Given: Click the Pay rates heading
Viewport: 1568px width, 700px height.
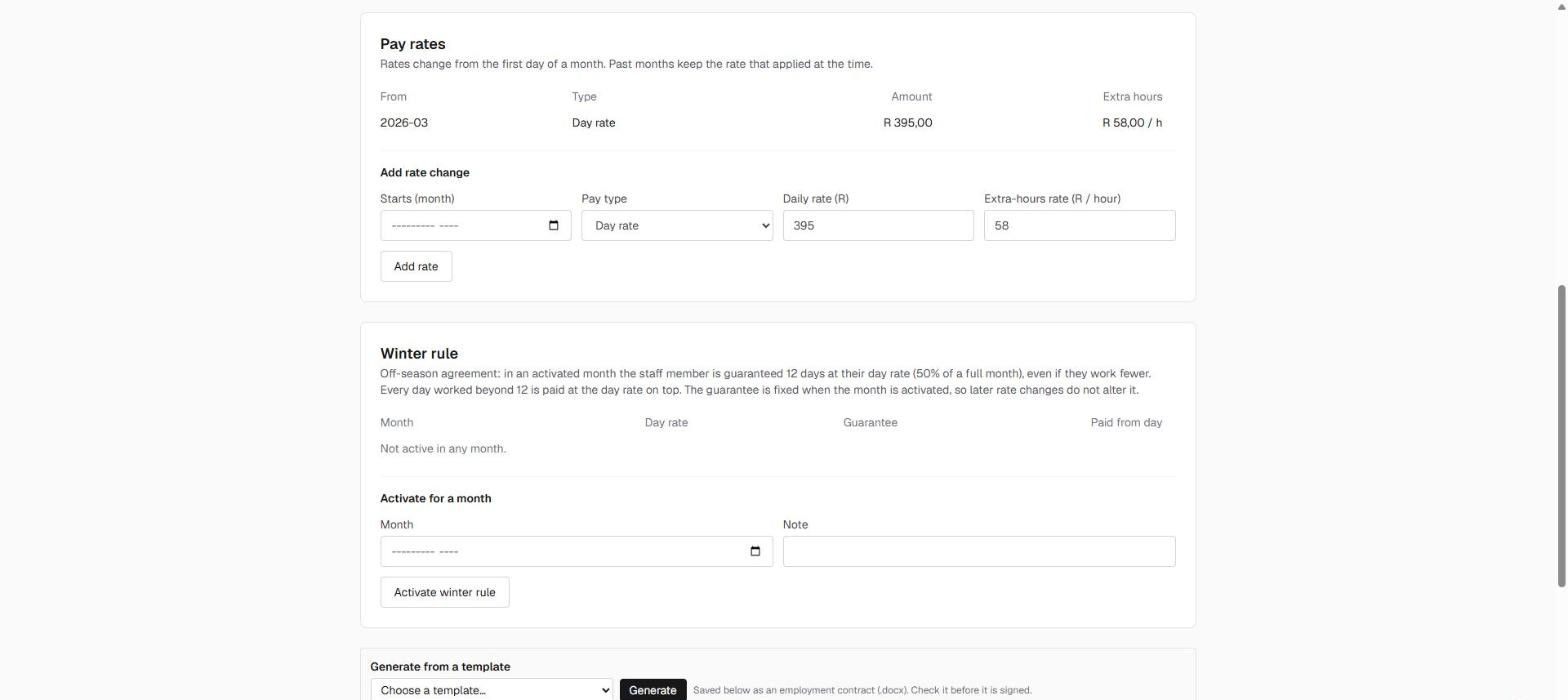Looking at the screenshot, I should (413, 44).
